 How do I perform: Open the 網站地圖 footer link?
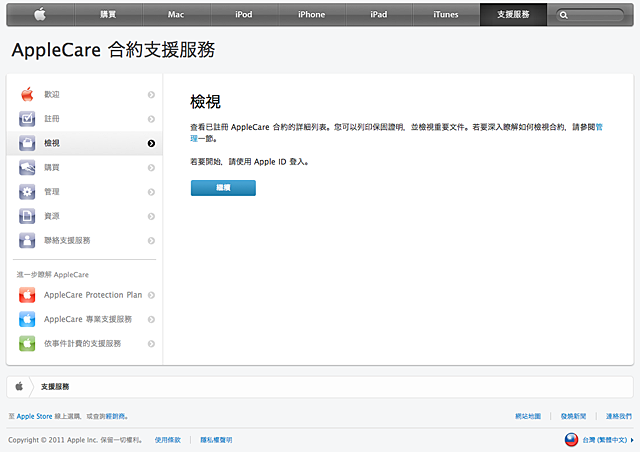click(528, 416)
